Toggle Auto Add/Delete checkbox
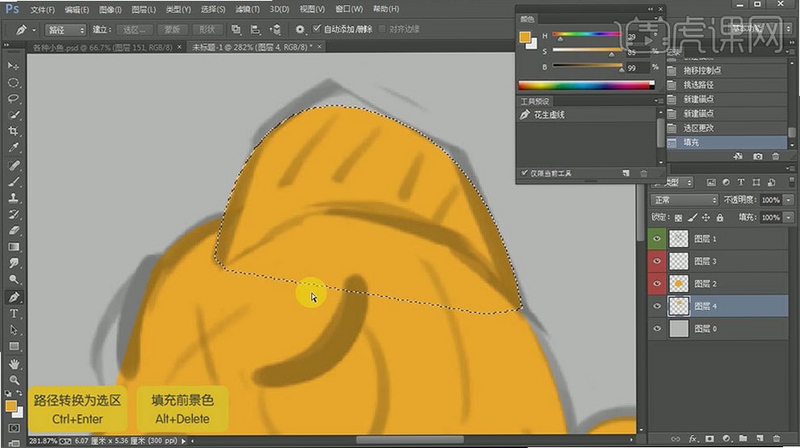This screenshot has width=800, height=448. (317, 29)
